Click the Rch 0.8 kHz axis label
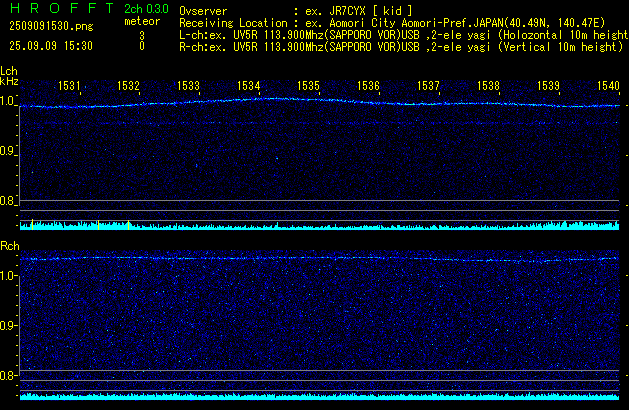629x410 pixels. pos(7,375)
